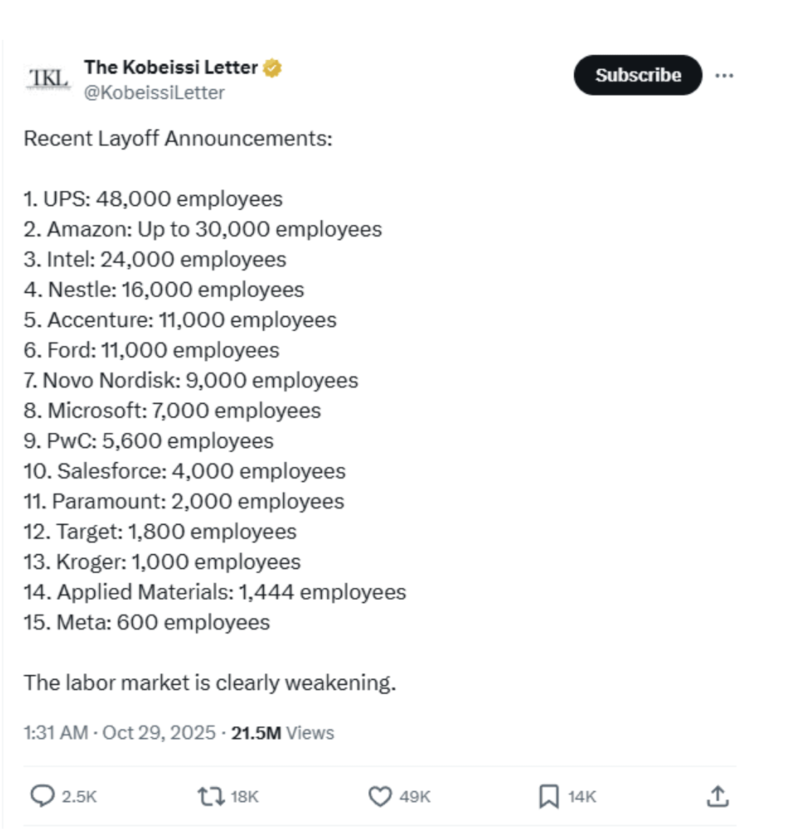Click the repost arrows icon
The height and width of the screenshot is (833, 800).
(211, 796)
